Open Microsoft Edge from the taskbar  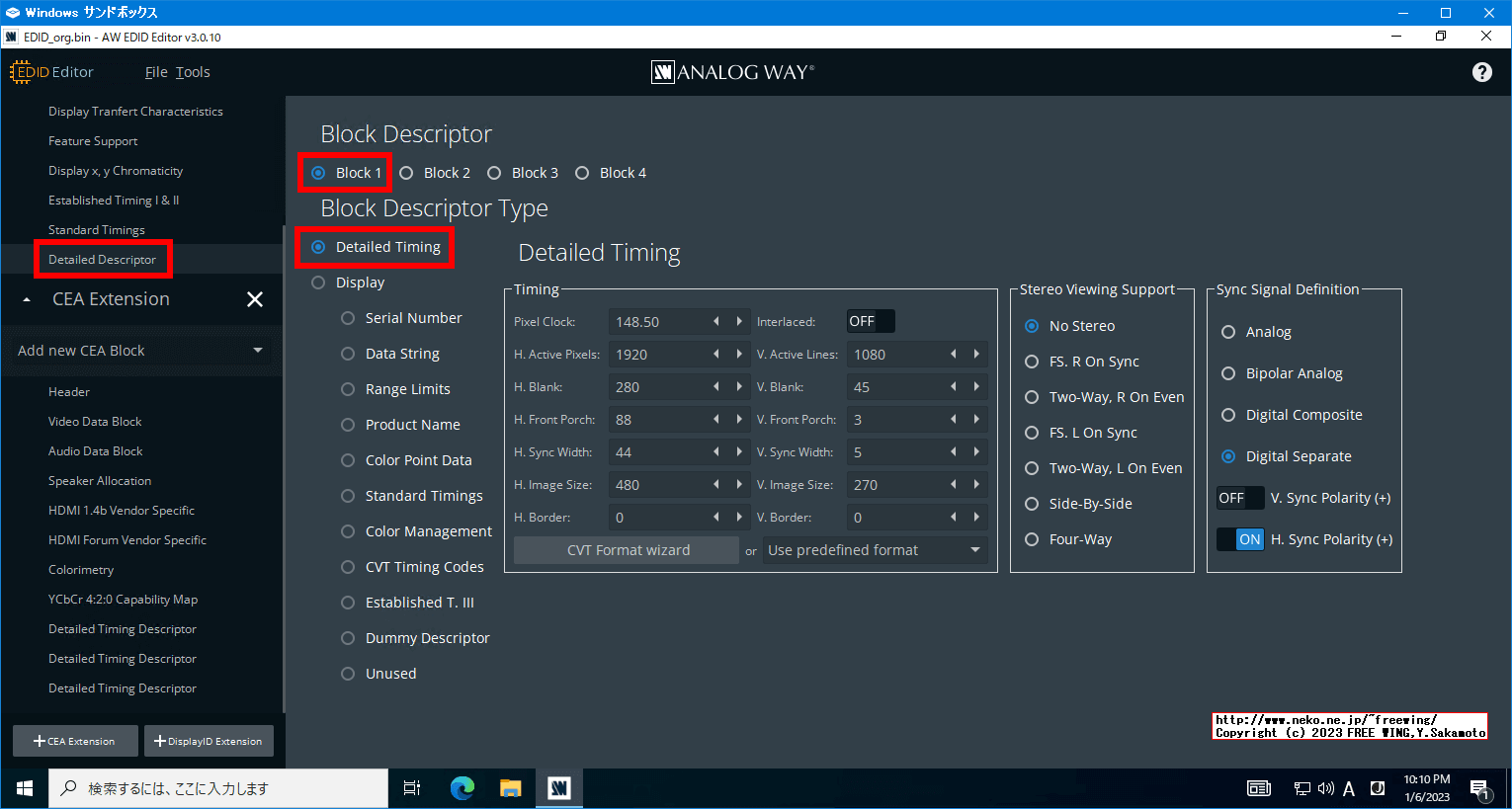462,788
